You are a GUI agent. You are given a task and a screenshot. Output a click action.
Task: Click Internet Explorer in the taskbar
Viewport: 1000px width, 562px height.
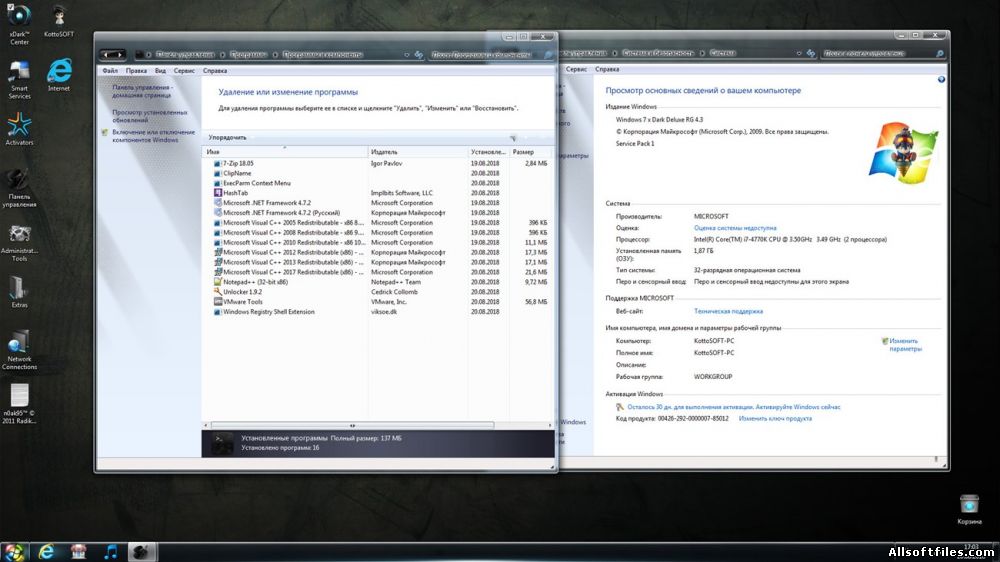tap(46, 552)
